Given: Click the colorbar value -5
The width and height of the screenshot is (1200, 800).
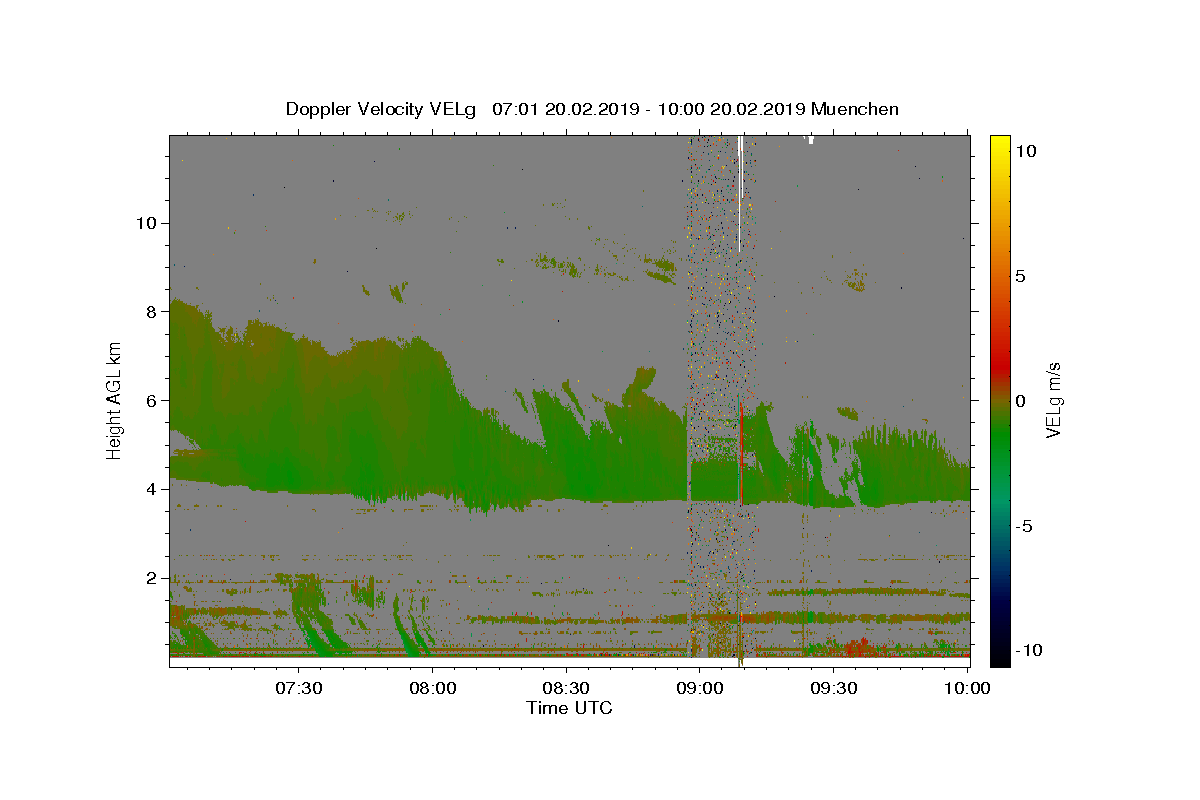Looking at the screenshot, I should 1024,526.
